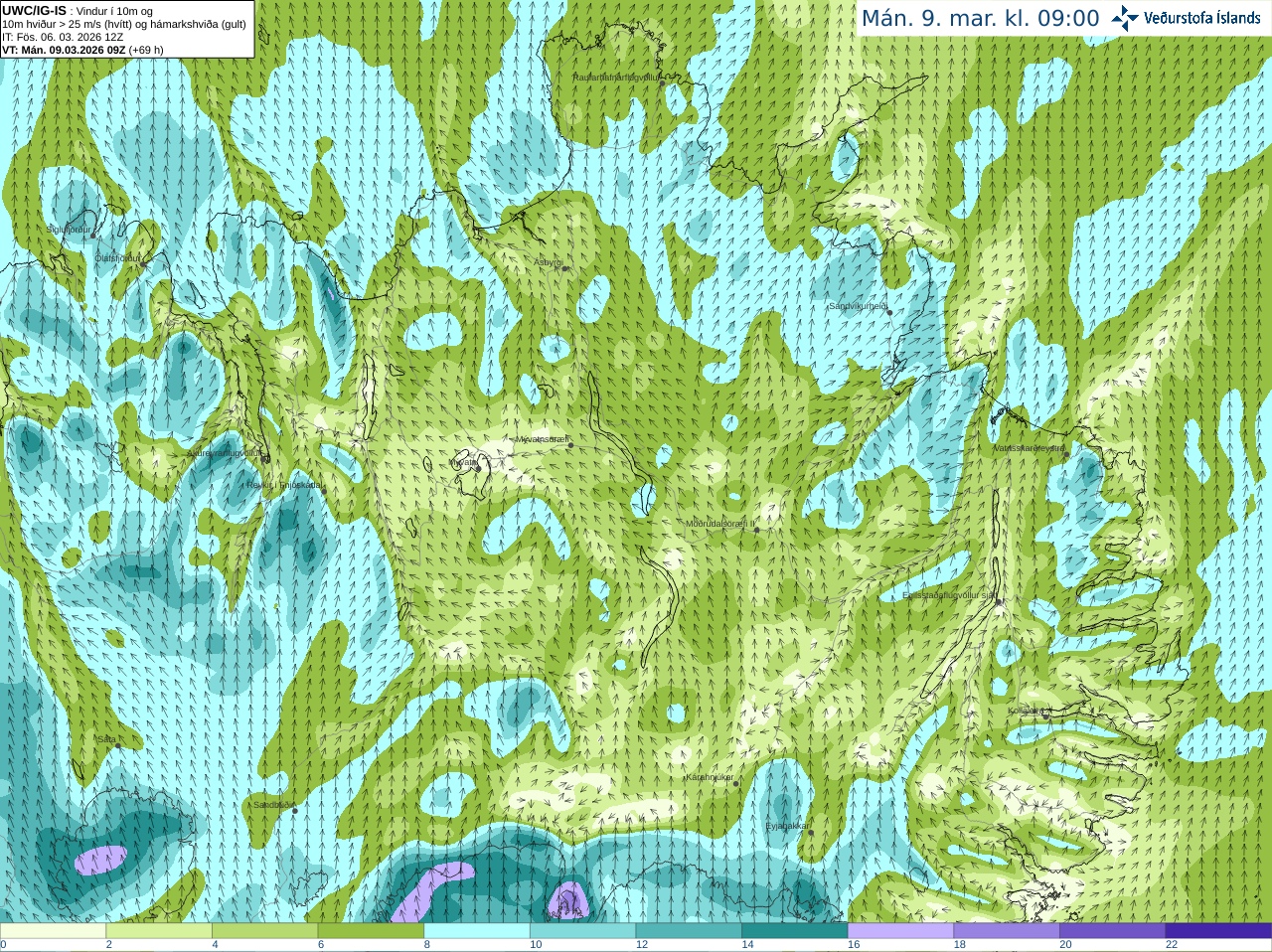Click the Siglufjörður station label
The height and width of the screenshot is (952, 1272).
pos(69,230)
